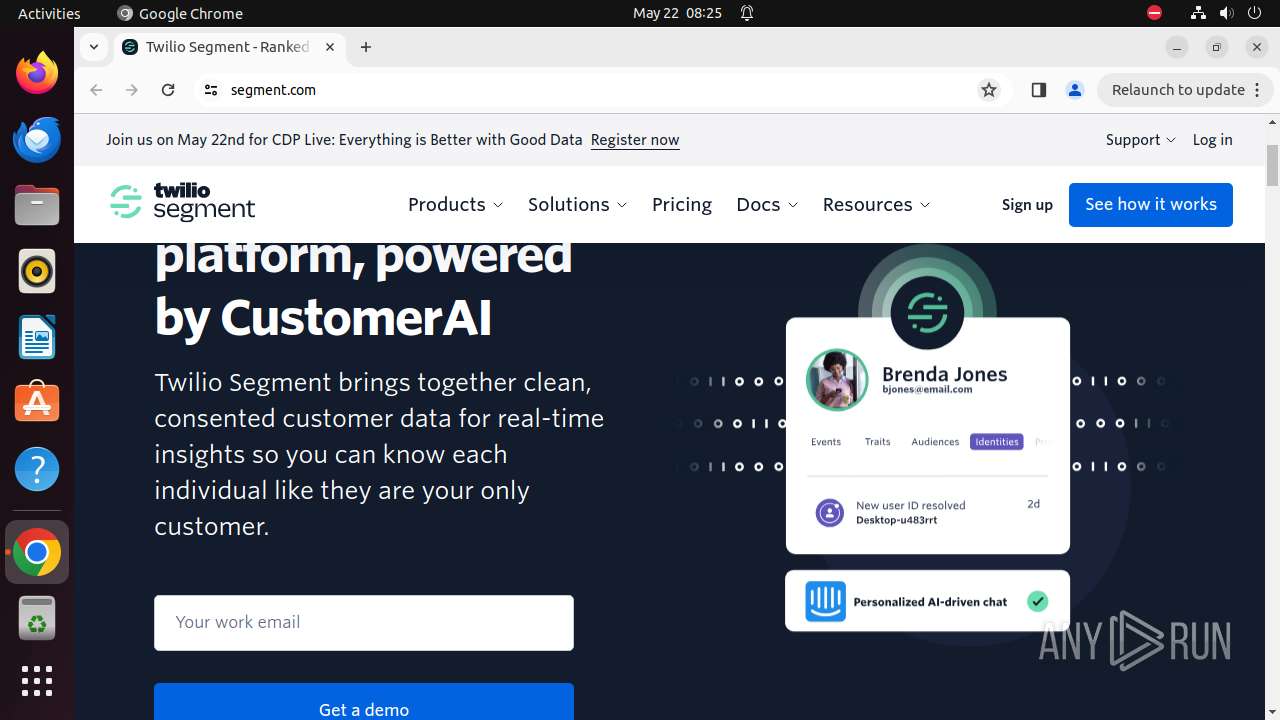Click the Log in link
The width and height of the screenshot is (1280, 720).
[1212, 140]
